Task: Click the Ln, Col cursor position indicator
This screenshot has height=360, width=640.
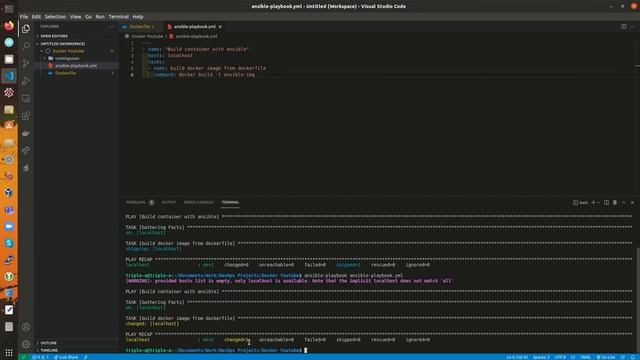Action: (x=517, y=357)
